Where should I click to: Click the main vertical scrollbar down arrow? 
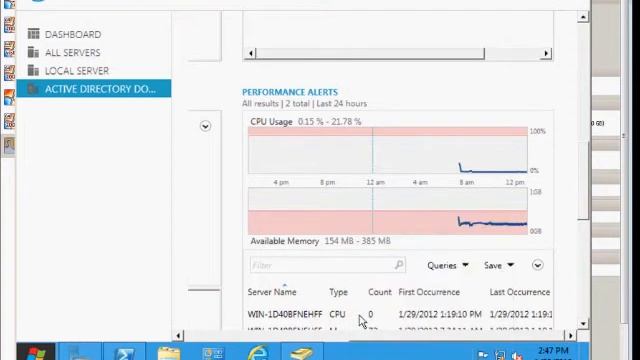pyautogui.click(x=583, y=324)
